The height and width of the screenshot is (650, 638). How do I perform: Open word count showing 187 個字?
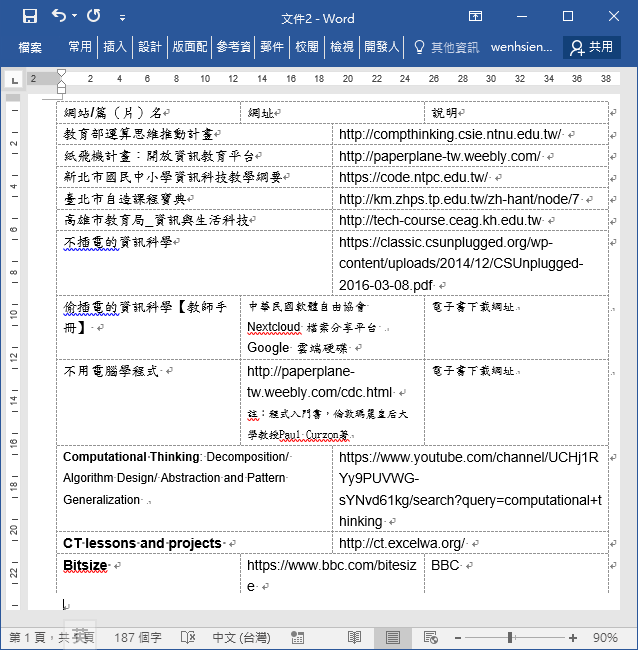click(138, 638)
